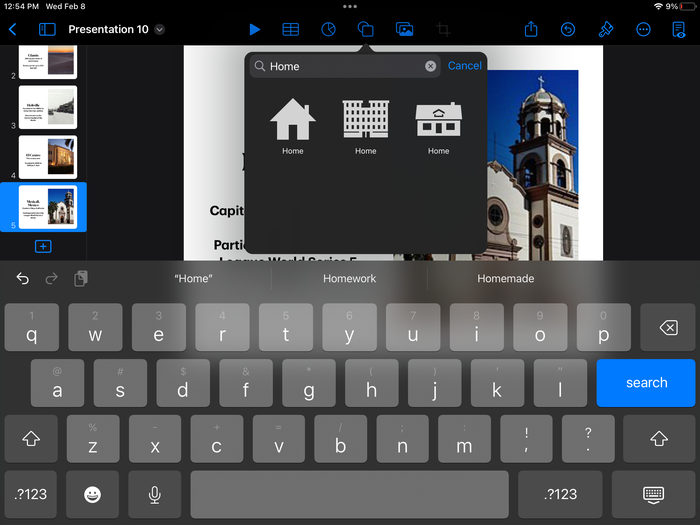Hide the on-screen keyboard

(x=654, y=494)
